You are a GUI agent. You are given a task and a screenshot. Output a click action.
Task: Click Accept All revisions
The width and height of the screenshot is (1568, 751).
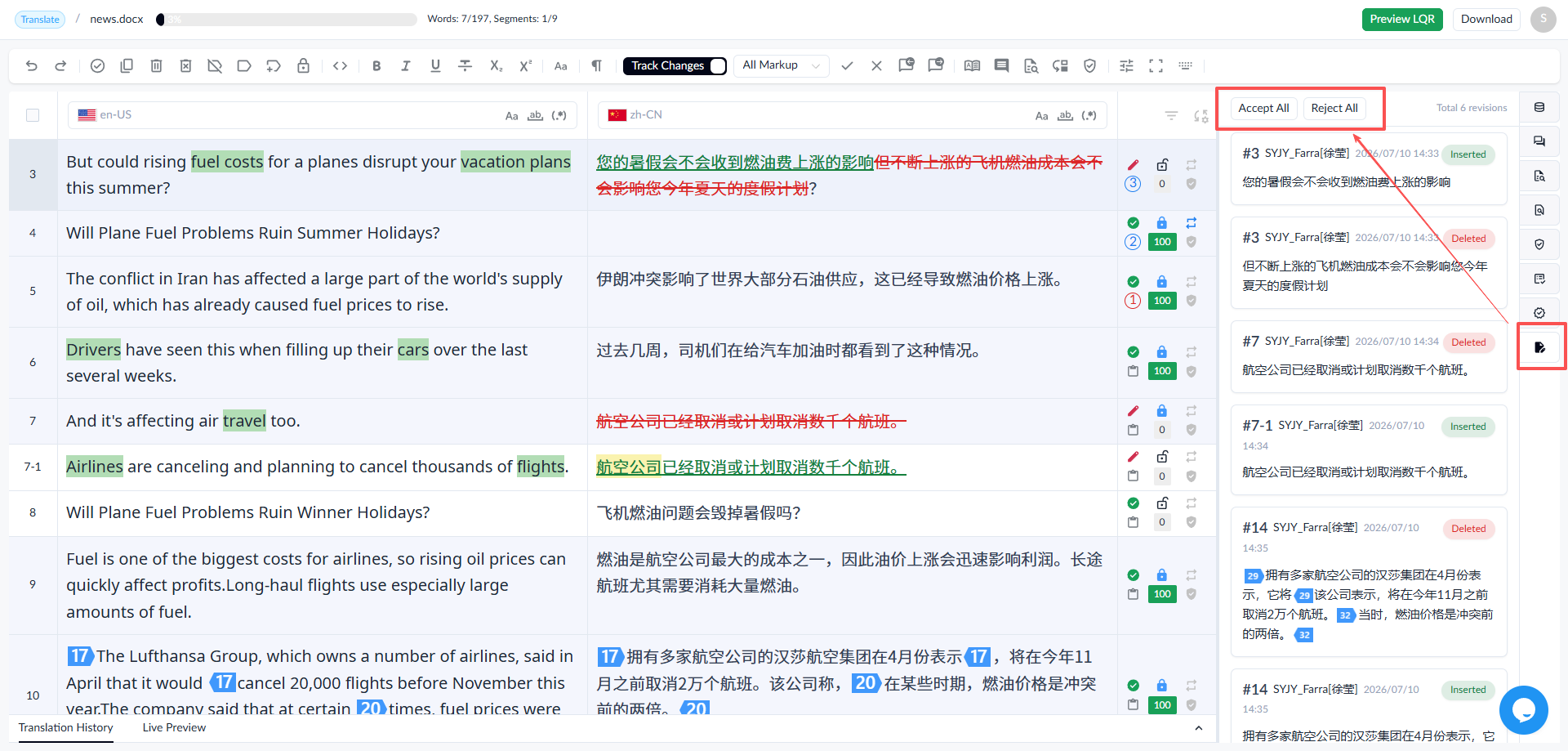tap(1263, 108)
